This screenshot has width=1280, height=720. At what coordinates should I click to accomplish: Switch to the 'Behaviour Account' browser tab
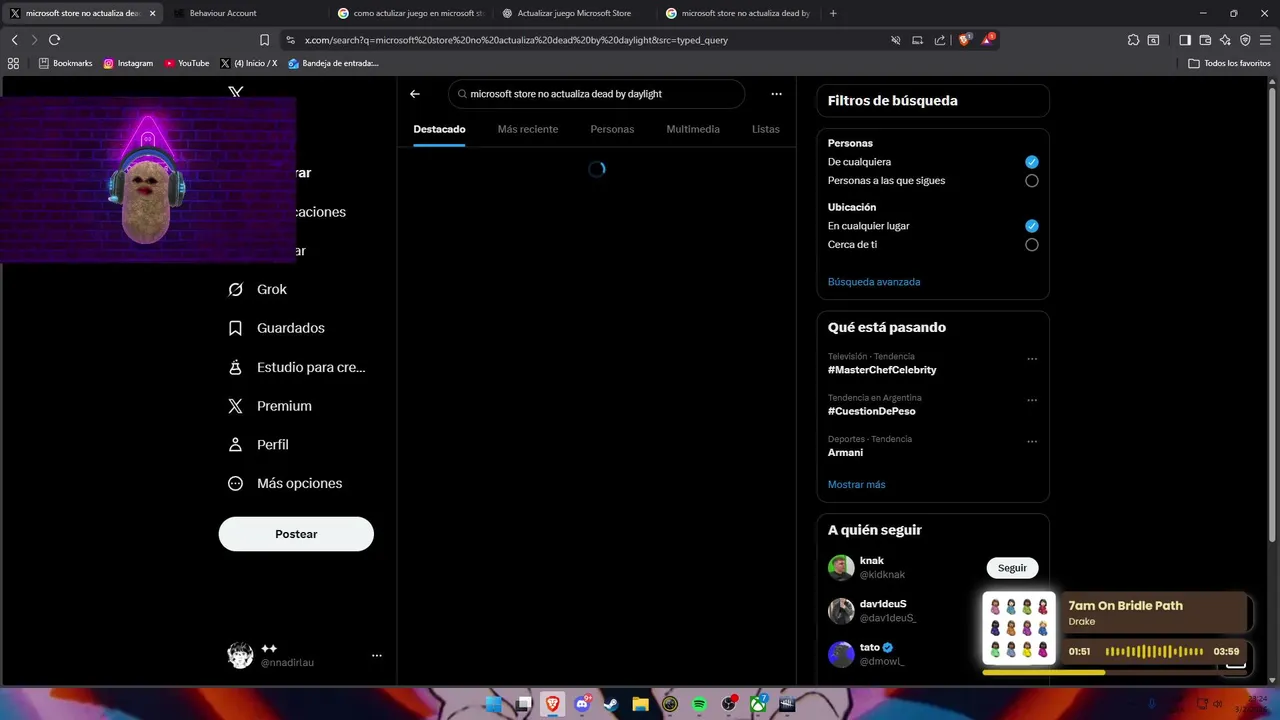(x=247, y=13)
